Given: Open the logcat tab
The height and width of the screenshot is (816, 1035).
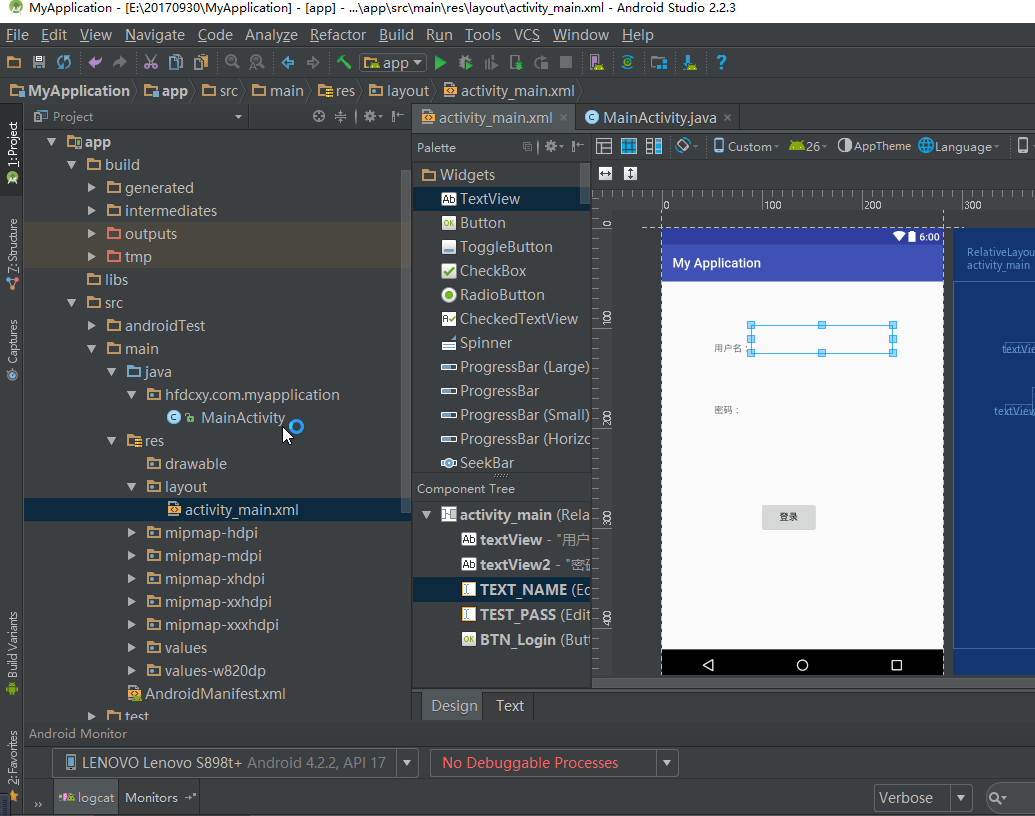Looking at the screenshot, I should pyautogui.click(x=86, y=798).
